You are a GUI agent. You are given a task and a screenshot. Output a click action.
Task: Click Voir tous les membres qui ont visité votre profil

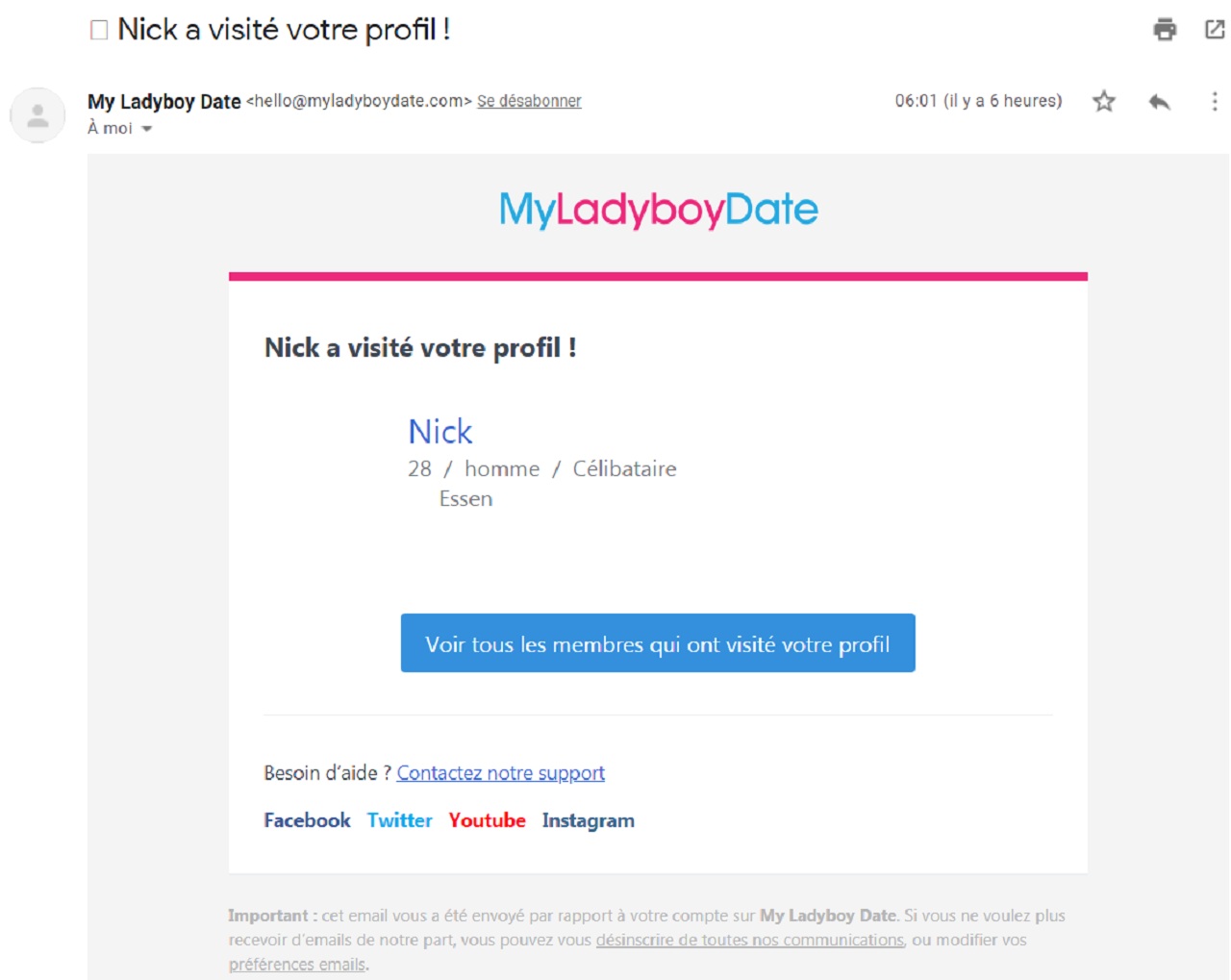[658, 642]
